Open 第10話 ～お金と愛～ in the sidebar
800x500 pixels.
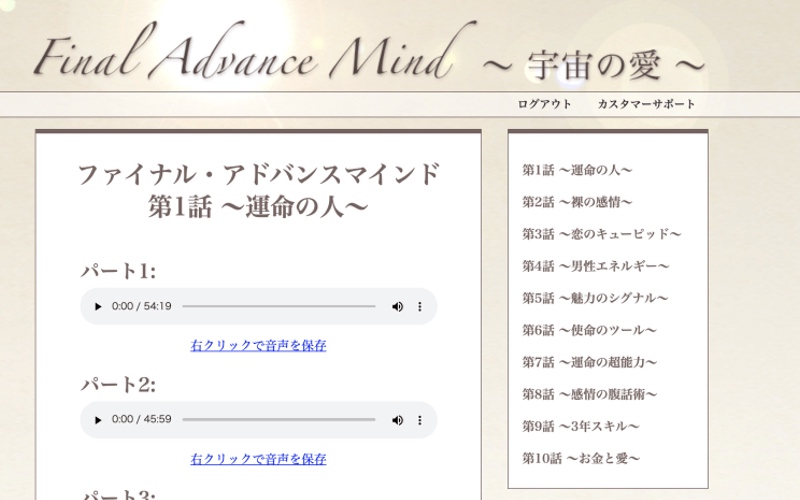(x=581, y=459)
